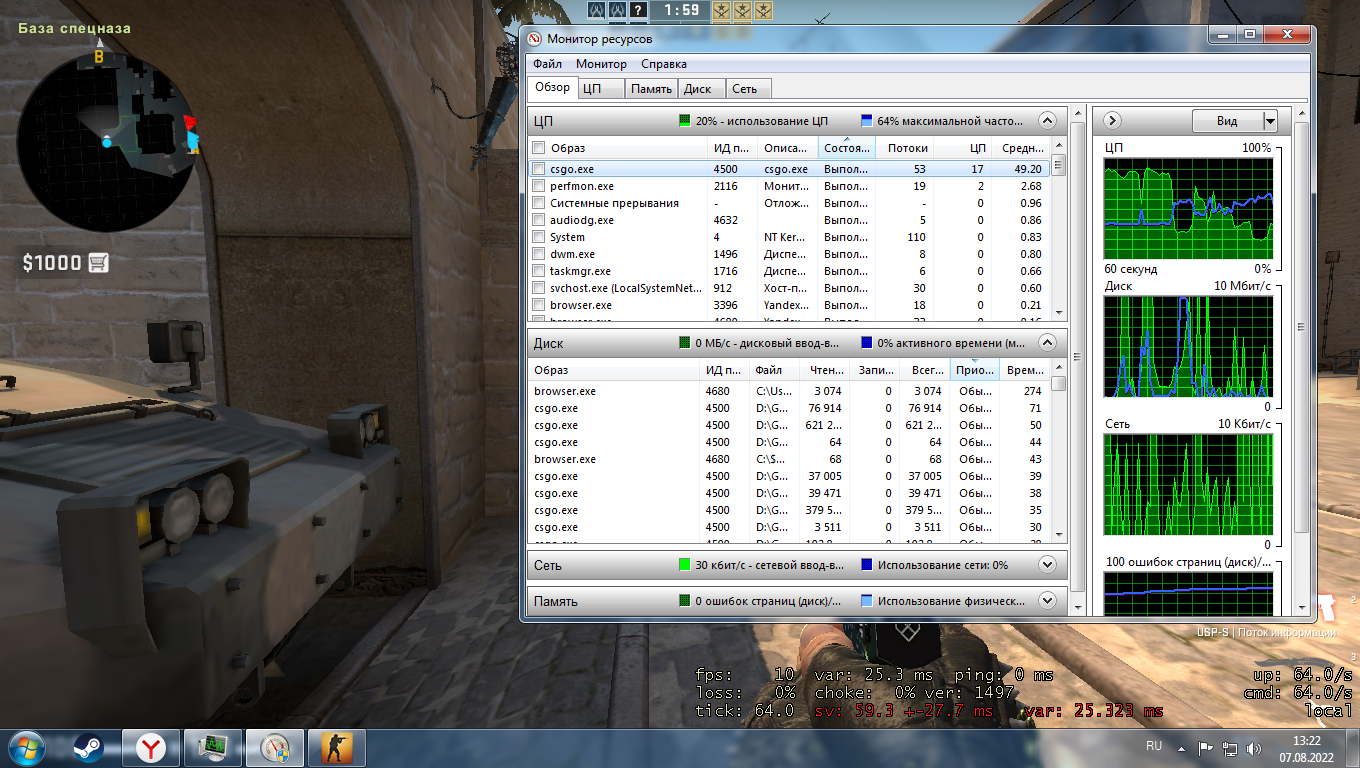Select browser.exe disk row reading 3 074
1360x768 pixels.
click(x=790, y=391)
